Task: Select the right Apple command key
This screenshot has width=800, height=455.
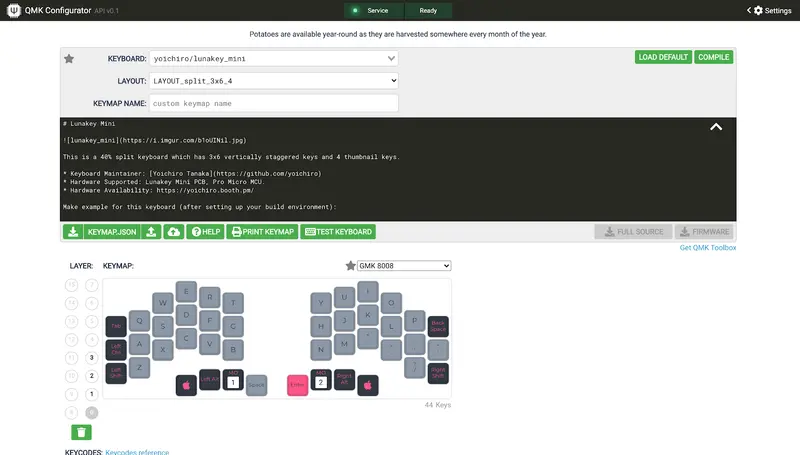Action: pyautogui.click(x=368, y=385)
